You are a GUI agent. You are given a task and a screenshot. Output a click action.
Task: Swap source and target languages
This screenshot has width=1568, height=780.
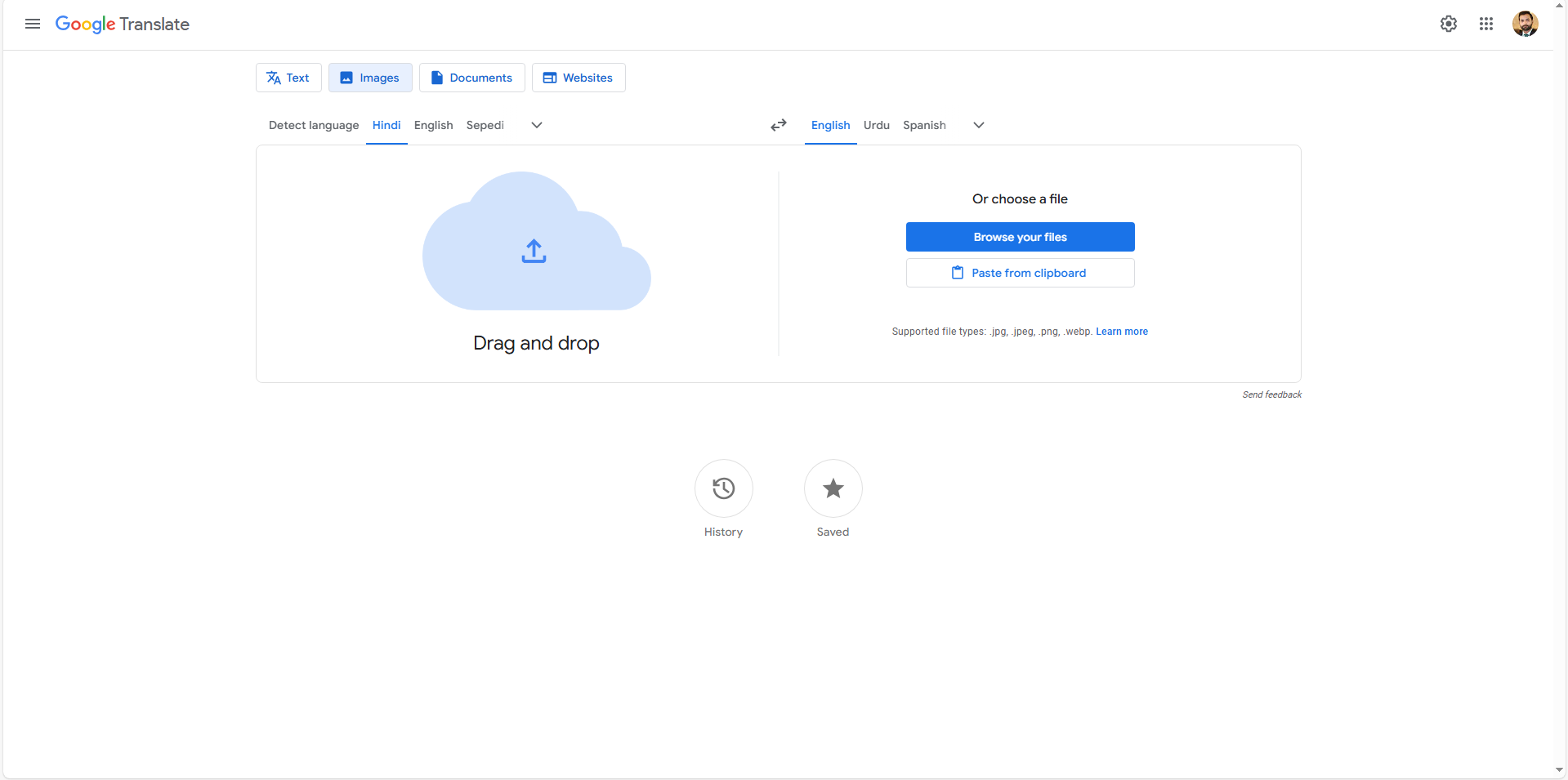coord(779,125)
